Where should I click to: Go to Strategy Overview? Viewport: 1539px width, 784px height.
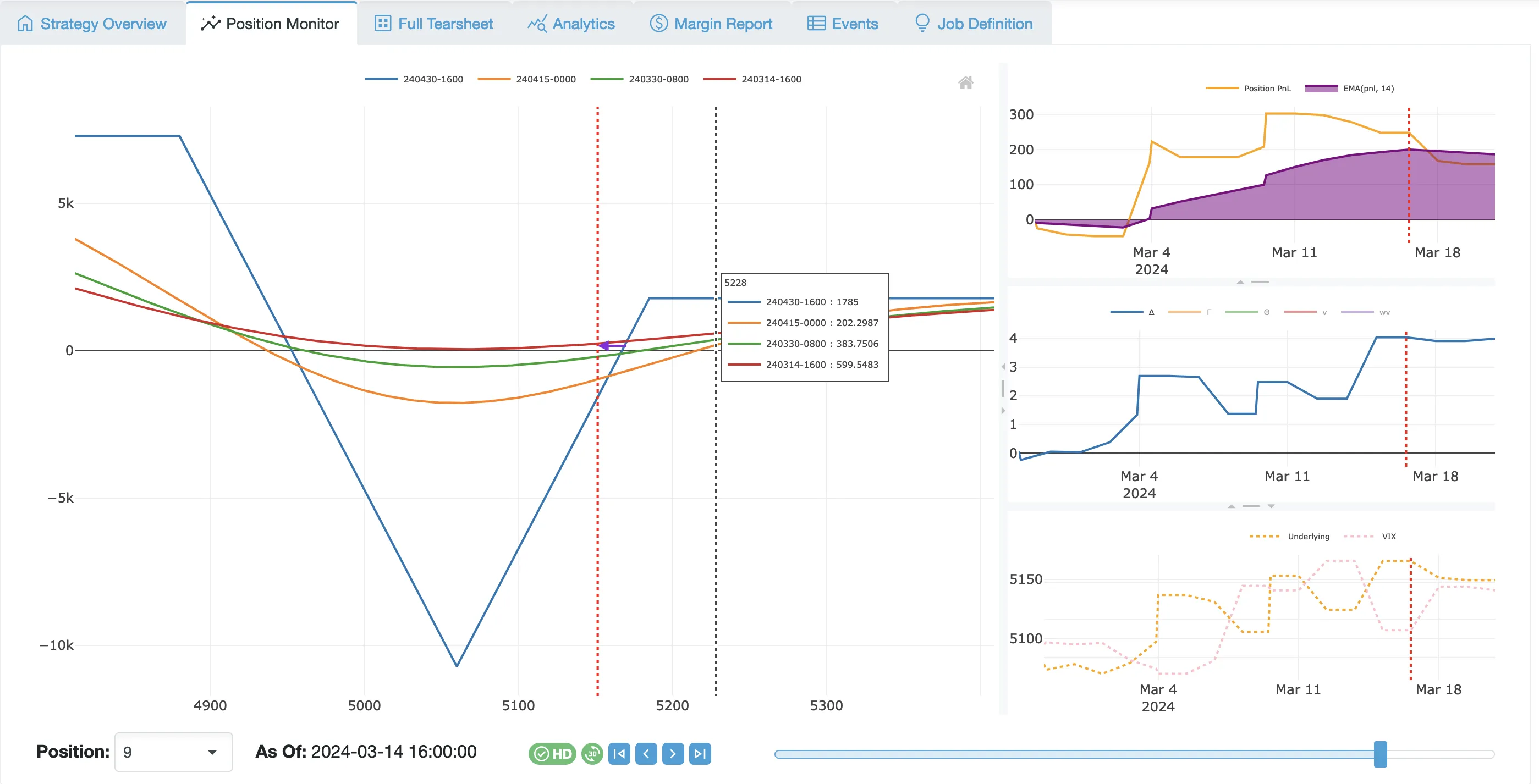(92, 23)
